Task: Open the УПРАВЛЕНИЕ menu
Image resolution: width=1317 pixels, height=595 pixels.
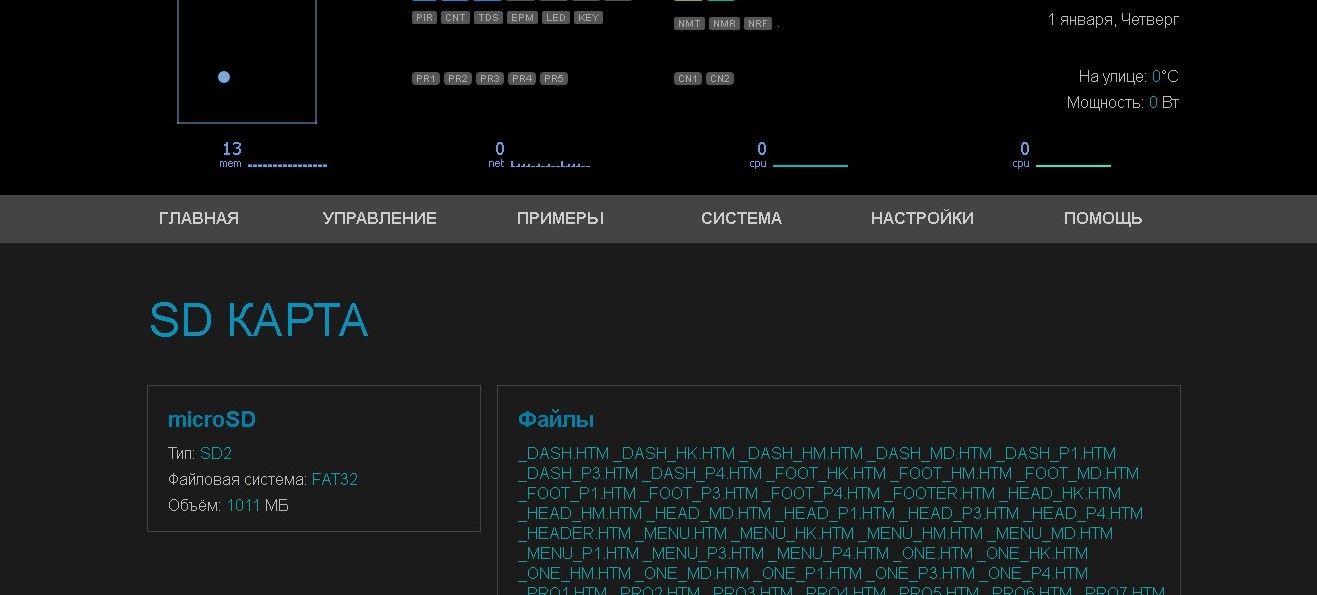Action: coord(380,218)
